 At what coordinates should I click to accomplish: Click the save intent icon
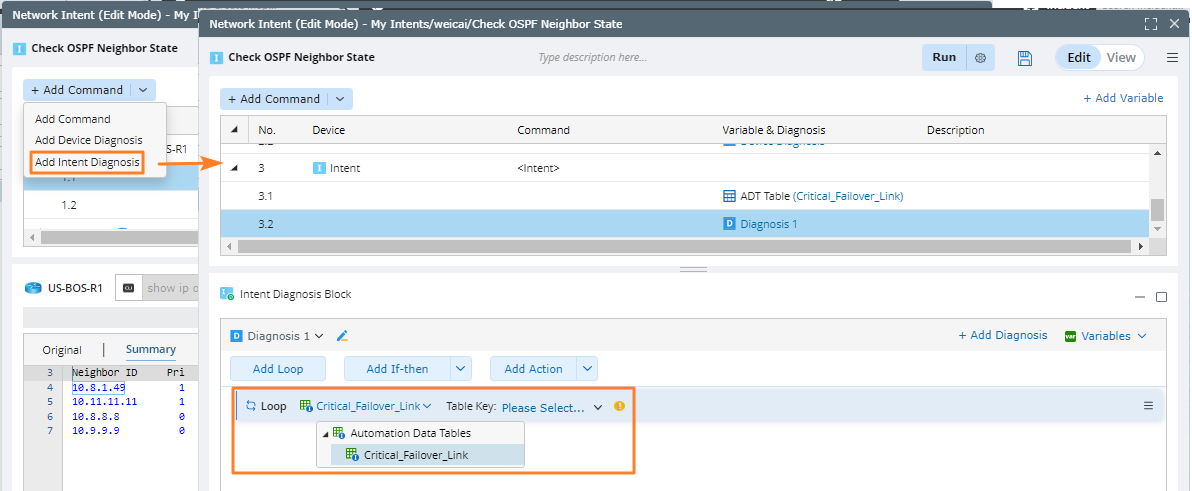pyautogui.click(x=1024, y=58)
